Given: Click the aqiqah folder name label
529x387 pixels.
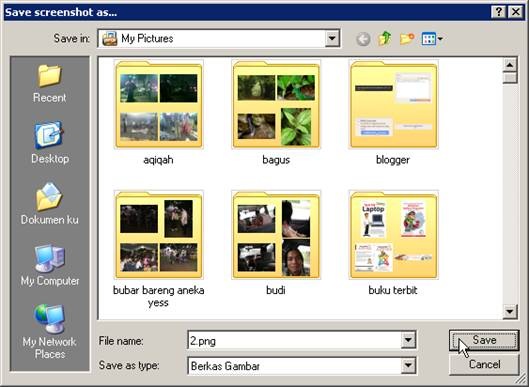Looking at the screenshot, I should click(158, 160).
